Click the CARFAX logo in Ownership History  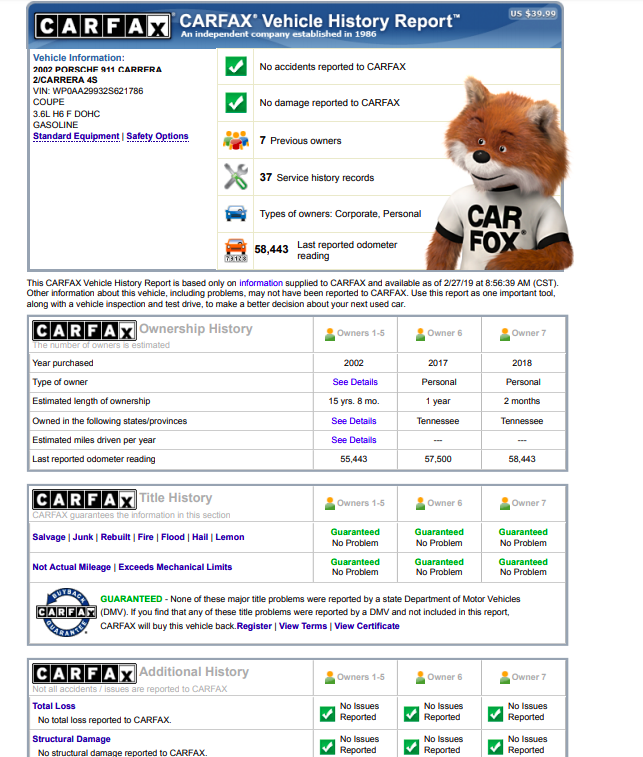point(84,331)
